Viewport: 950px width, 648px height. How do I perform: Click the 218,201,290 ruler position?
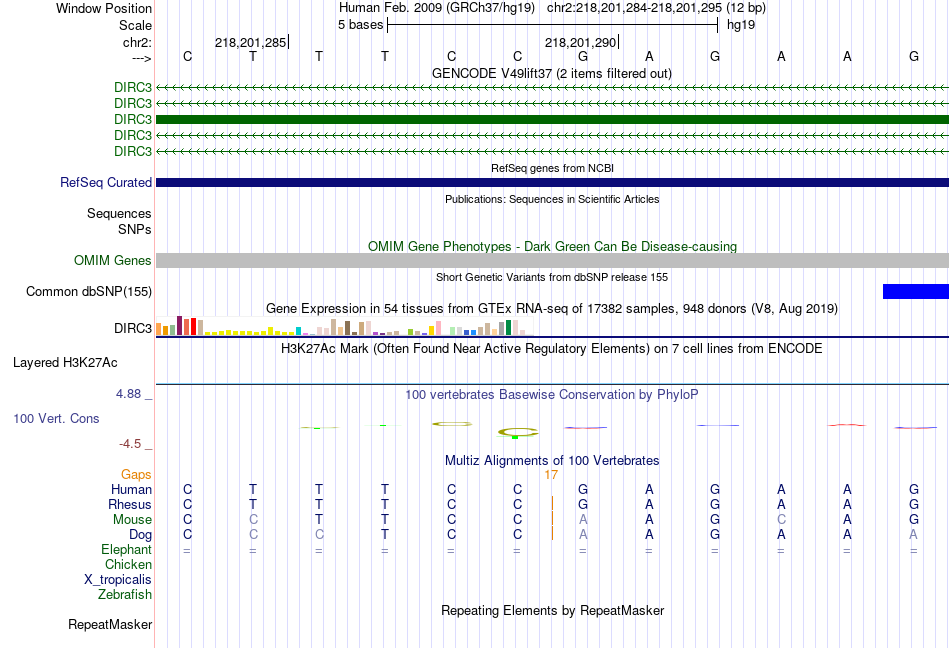click(580, 42)
